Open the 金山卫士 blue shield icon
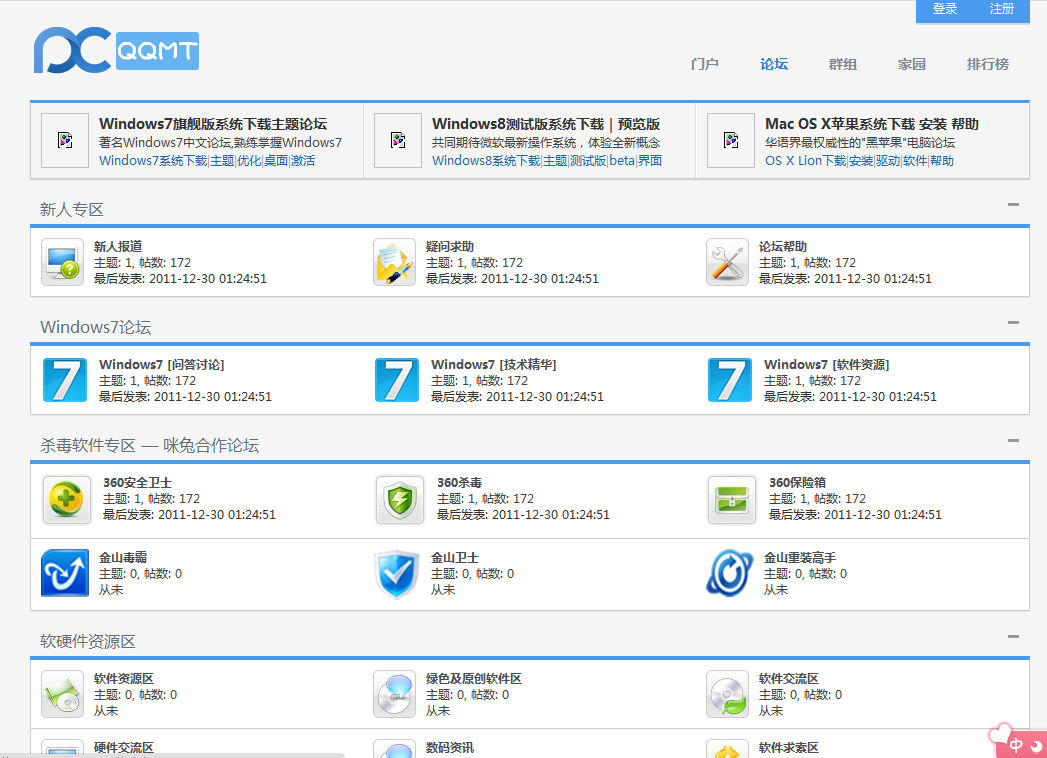 point(396,573)
